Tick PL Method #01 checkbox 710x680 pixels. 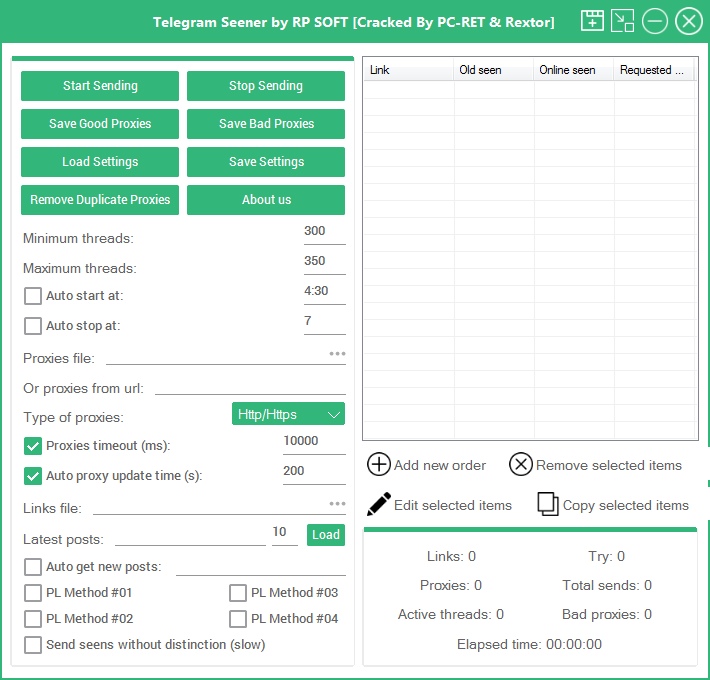(33, 593)
